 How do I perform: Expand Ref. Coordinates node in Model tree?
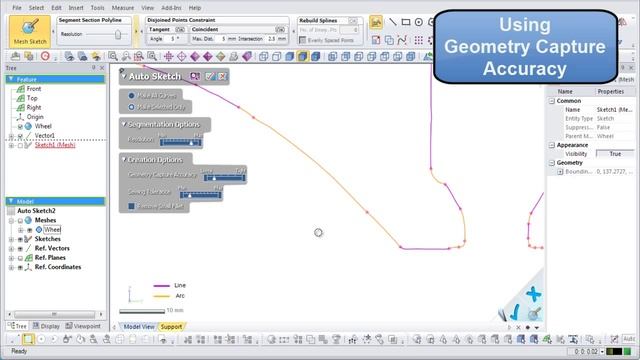(11, 267)
